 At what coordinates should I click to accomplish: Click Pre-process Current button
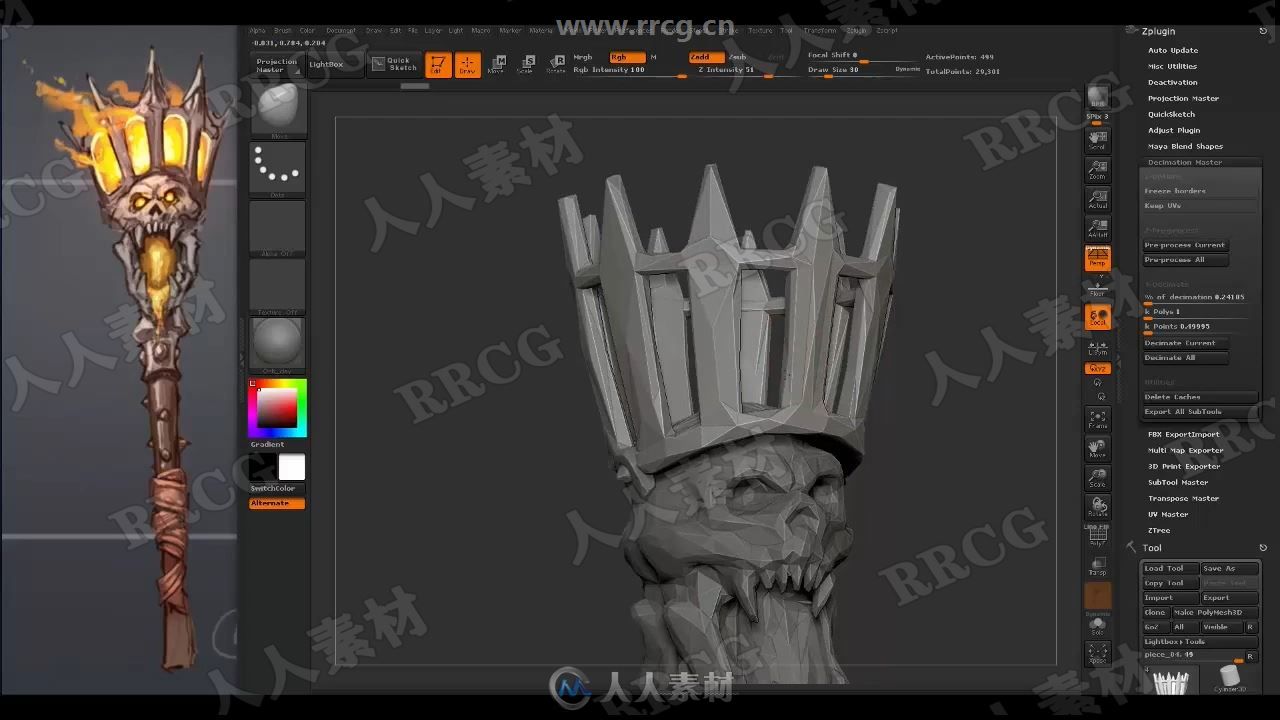pos(1185,245)
